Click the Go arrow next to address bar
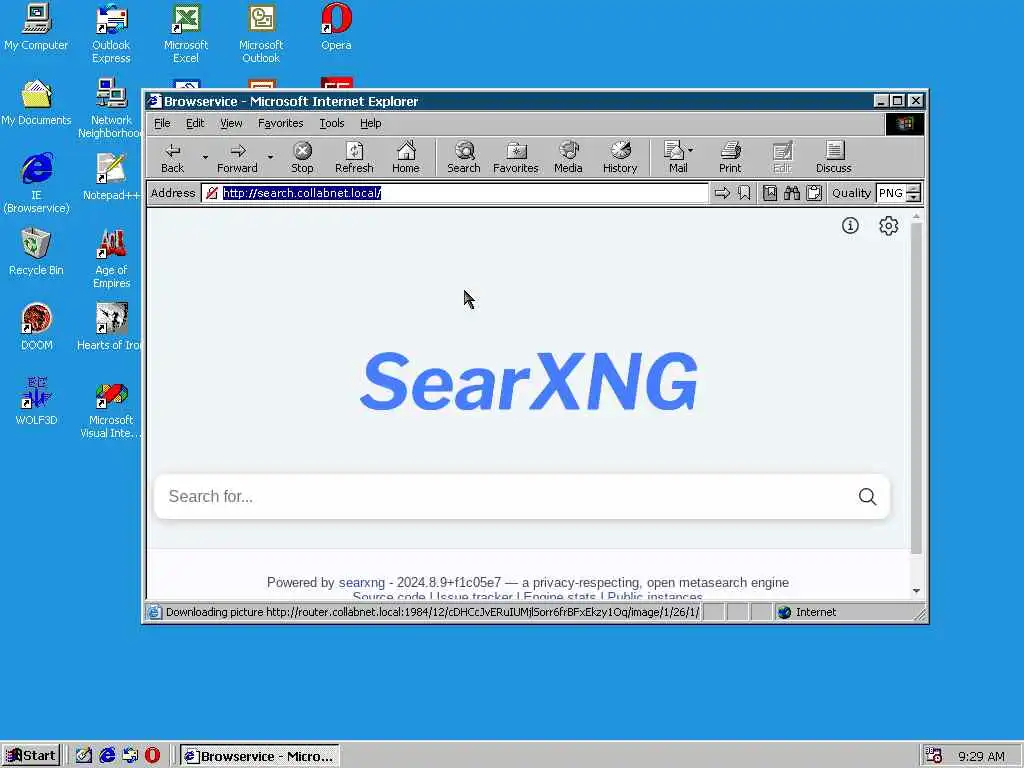Image resolution: width=1024 pixels, height=768 pixels. click(x=722, y=193)
